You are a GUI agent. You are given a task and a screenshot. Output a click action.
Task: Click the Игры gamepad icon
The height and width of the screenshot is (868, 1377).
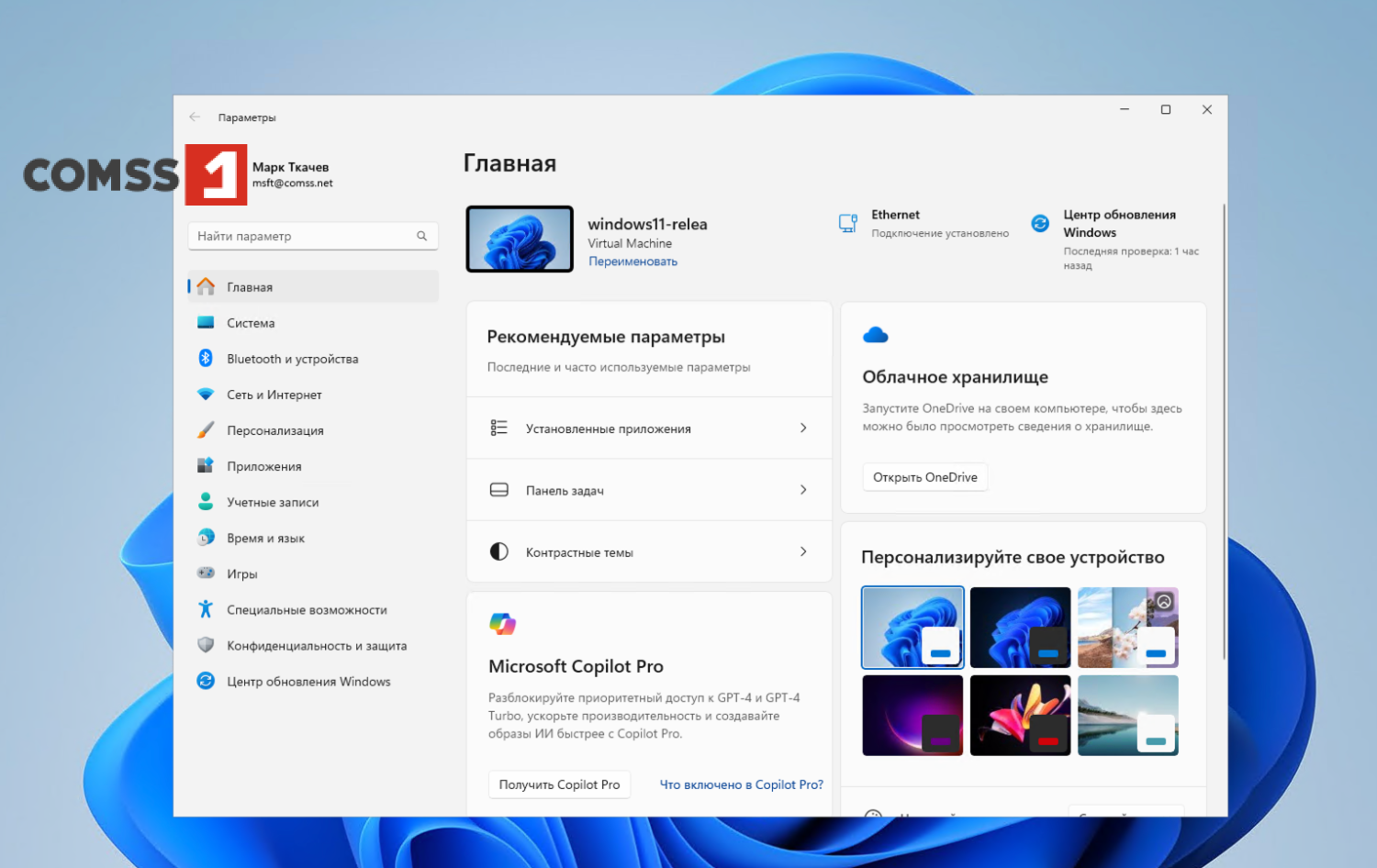(x=206, y=573)
